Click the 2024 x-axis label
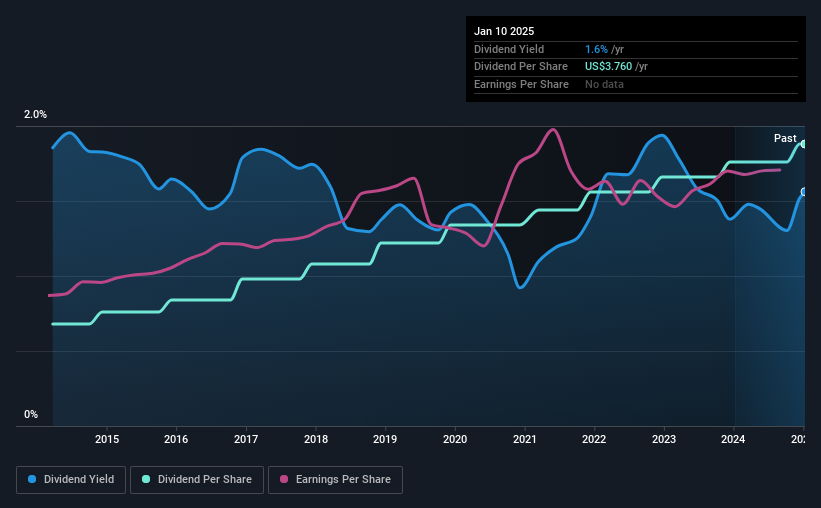This screenshot has height=508, width=821. point(733,439)
